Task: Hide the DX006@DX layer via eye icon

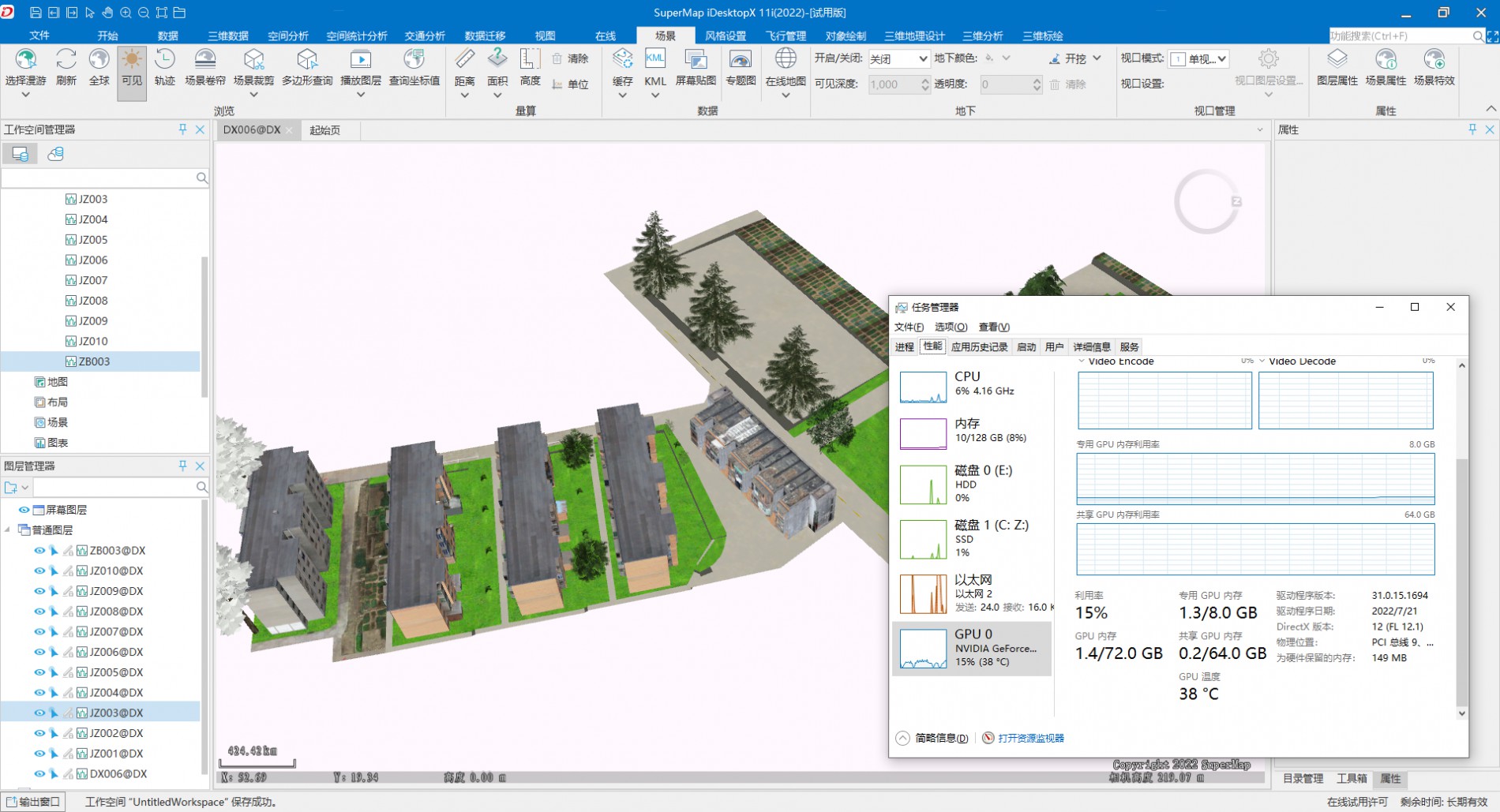Action: coord(39,774)
